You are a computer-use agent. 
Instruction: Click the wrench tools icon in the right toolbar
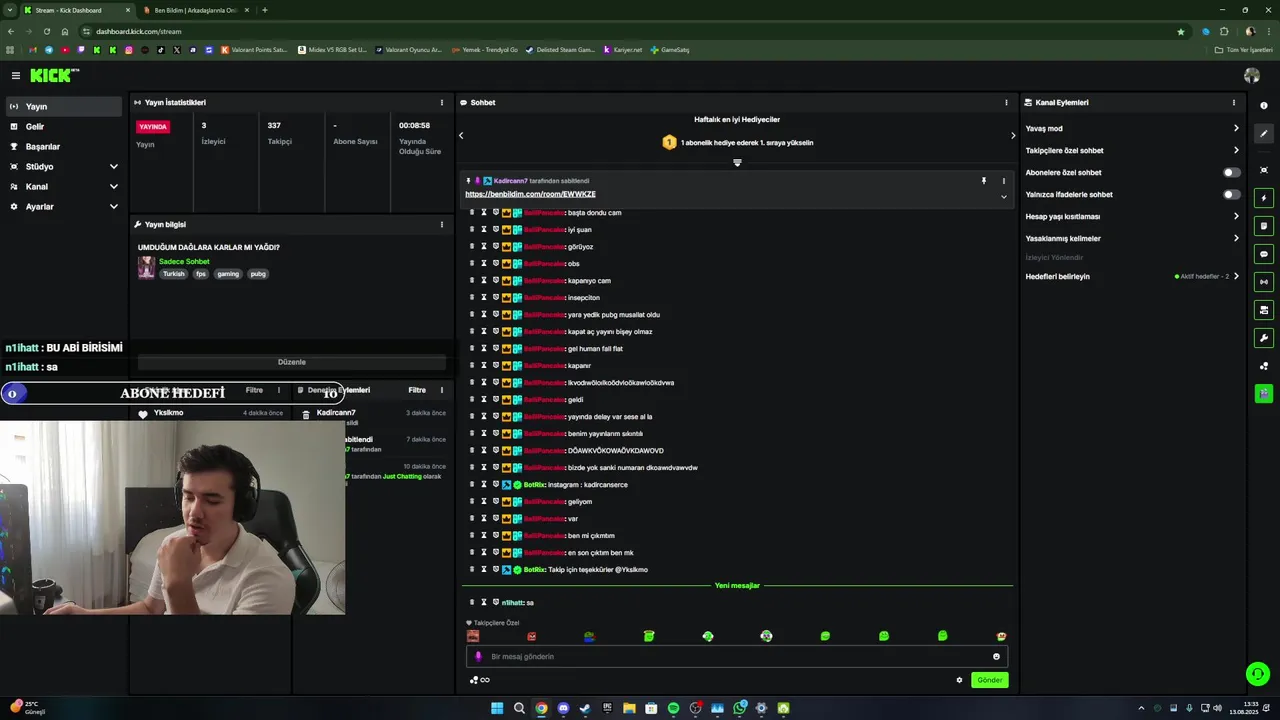click(x=1264, y=338)
